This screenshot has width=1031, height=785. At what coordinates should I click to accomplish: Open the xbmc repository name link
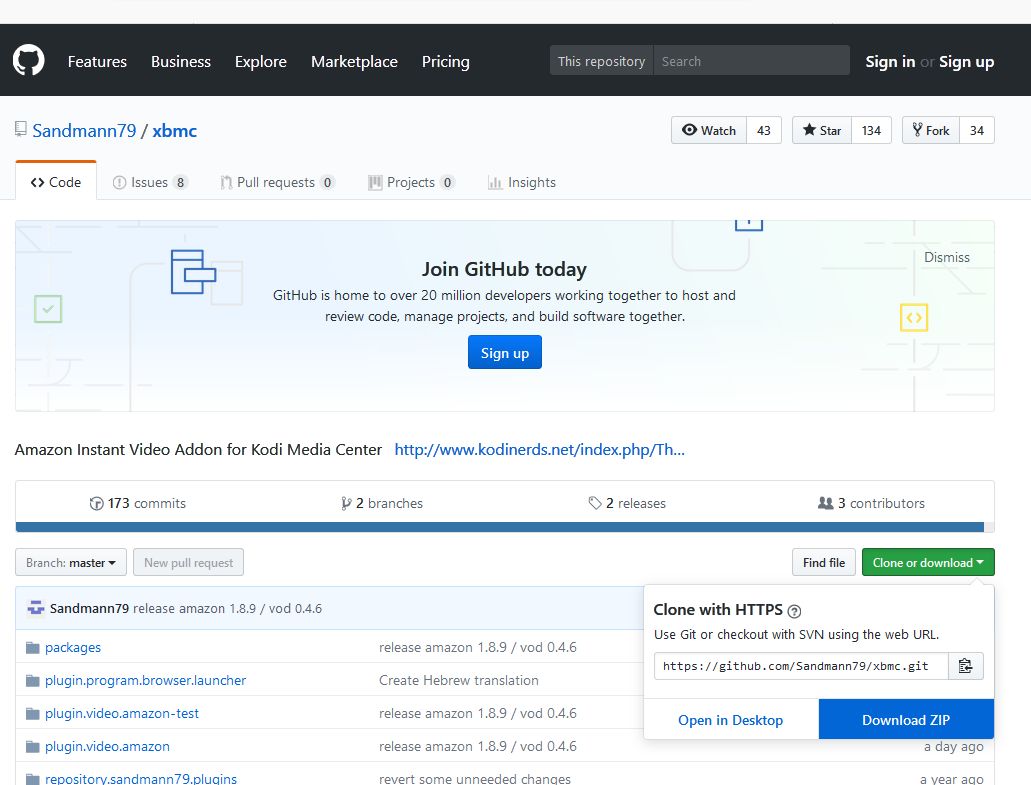175,130
